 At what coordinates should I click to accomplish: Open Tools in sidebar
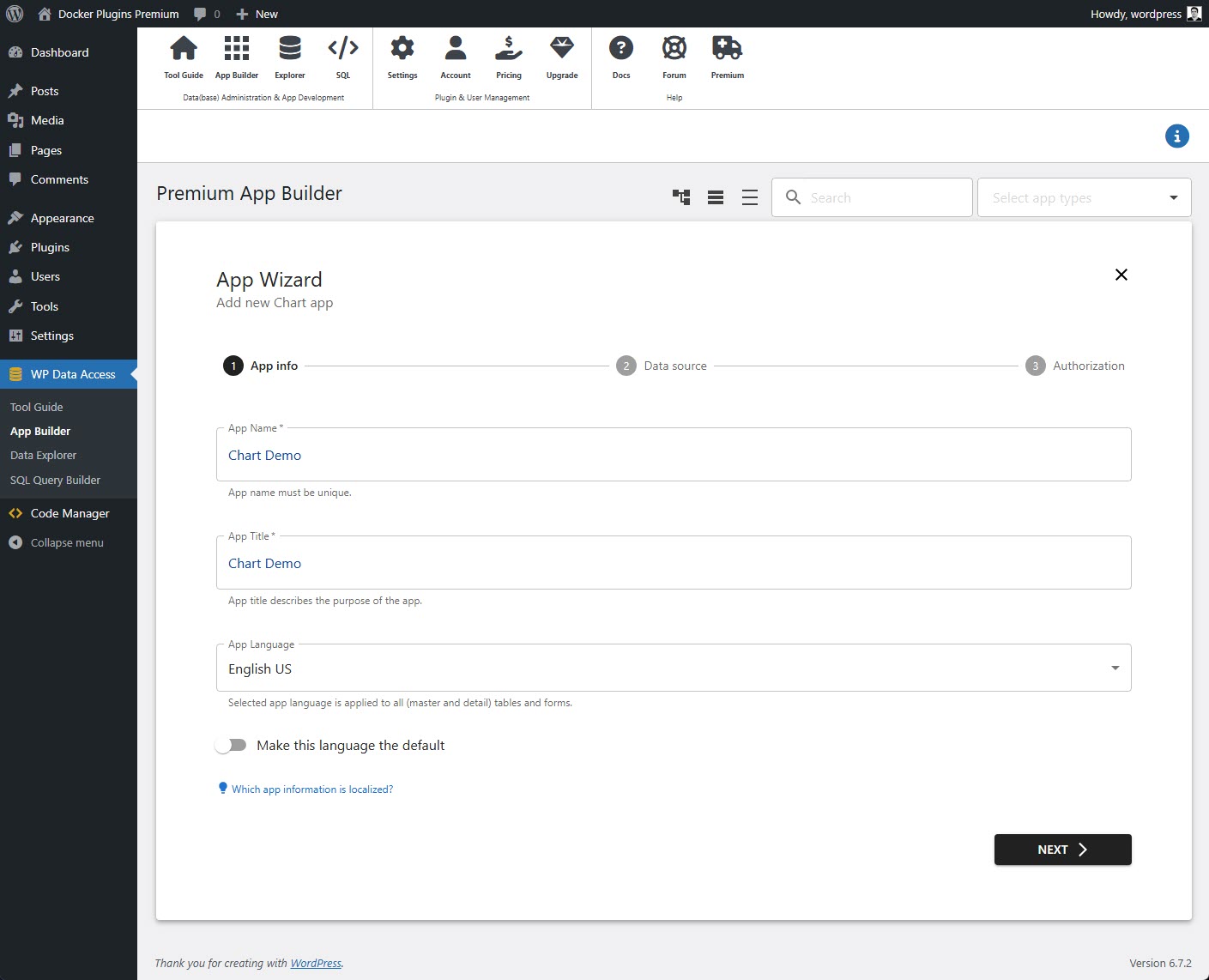point(69,306)
